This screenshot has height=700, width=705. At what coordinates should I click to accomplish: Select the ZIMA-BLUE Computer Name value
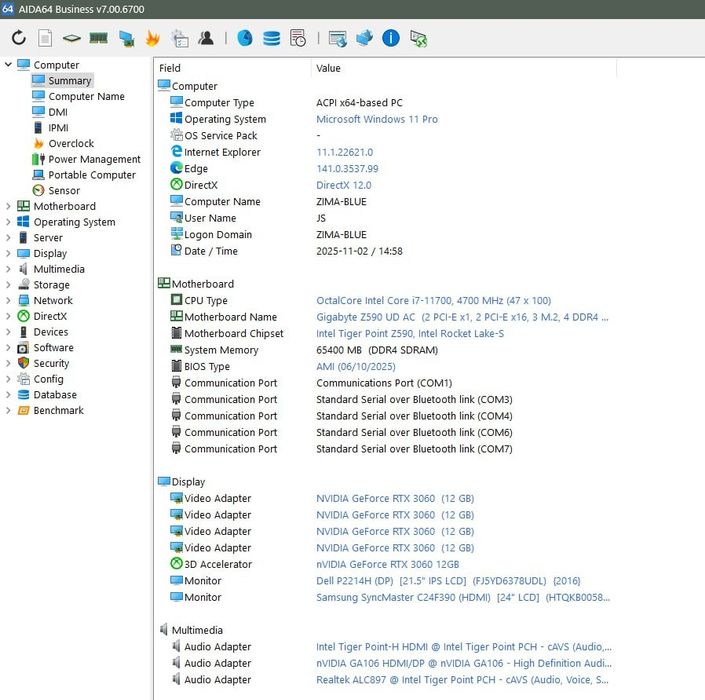click(341, 201)
